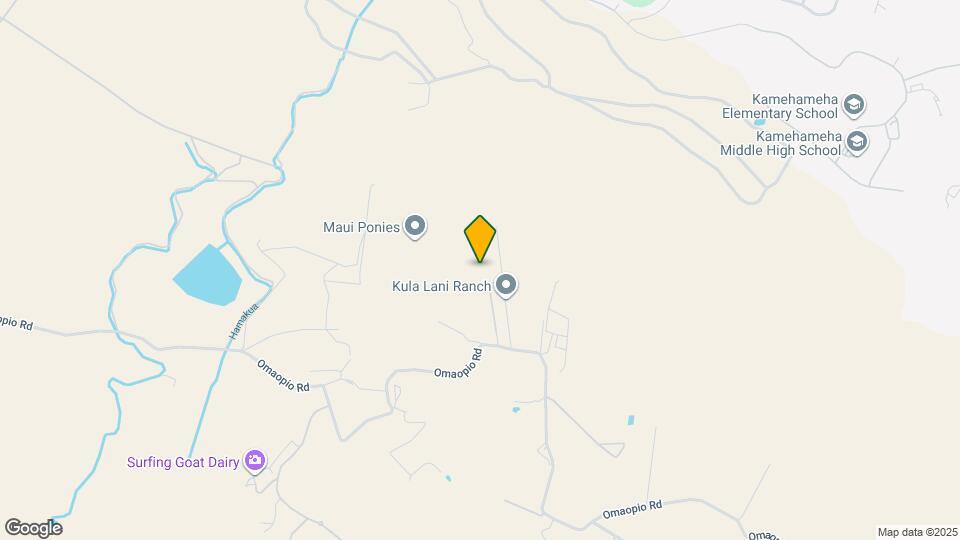Click the Kula Lani Ranch text label
960x540 pixels.
click(441, 286)
